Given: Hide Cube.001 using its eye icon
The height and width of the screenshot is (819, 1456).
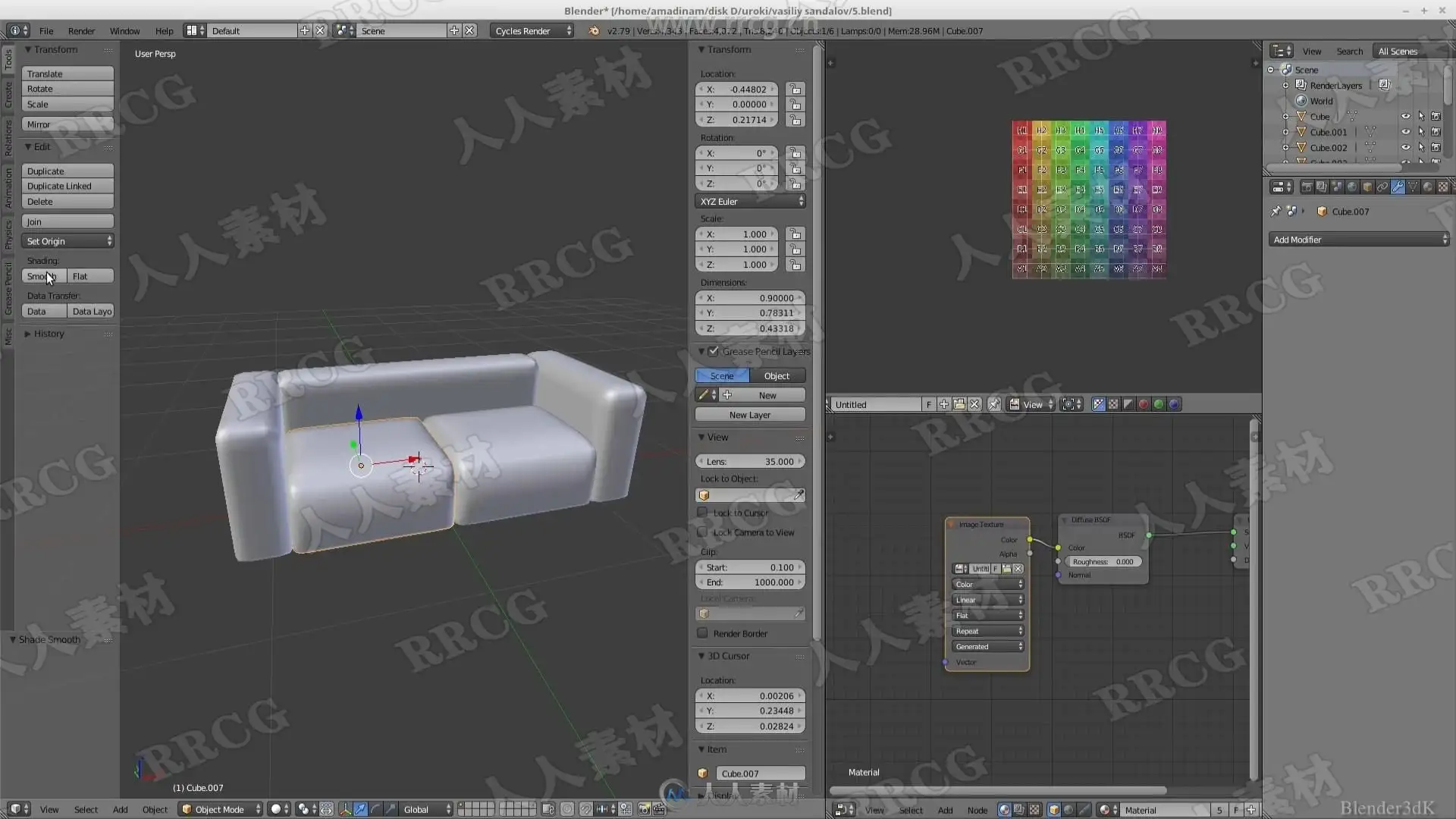Looking at the screenshot, I should click(x=1405, y=132).
